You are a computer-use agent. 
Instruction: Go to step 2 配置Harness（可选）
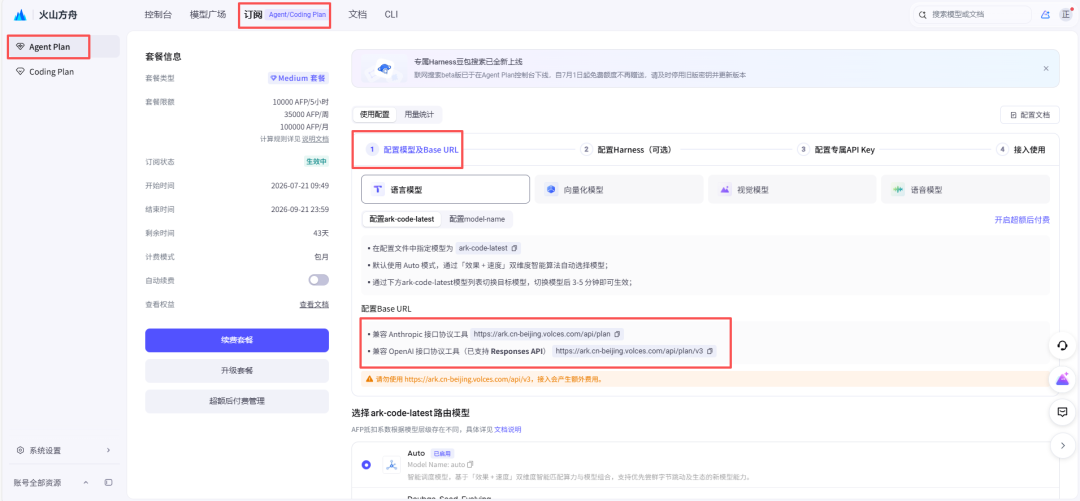(626, 150)
